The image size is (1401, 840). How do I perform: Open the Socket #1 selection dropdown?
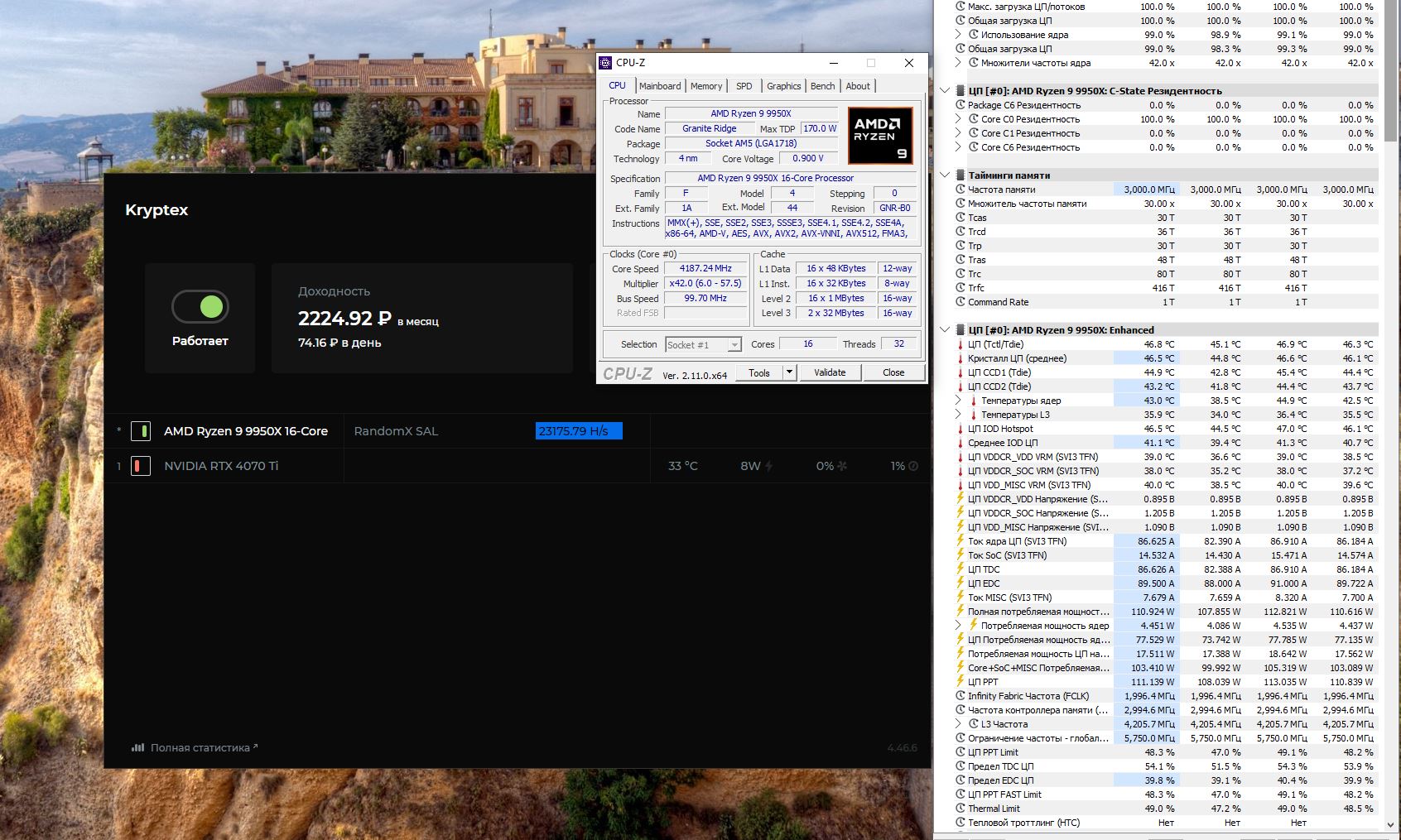pos(703,344)
